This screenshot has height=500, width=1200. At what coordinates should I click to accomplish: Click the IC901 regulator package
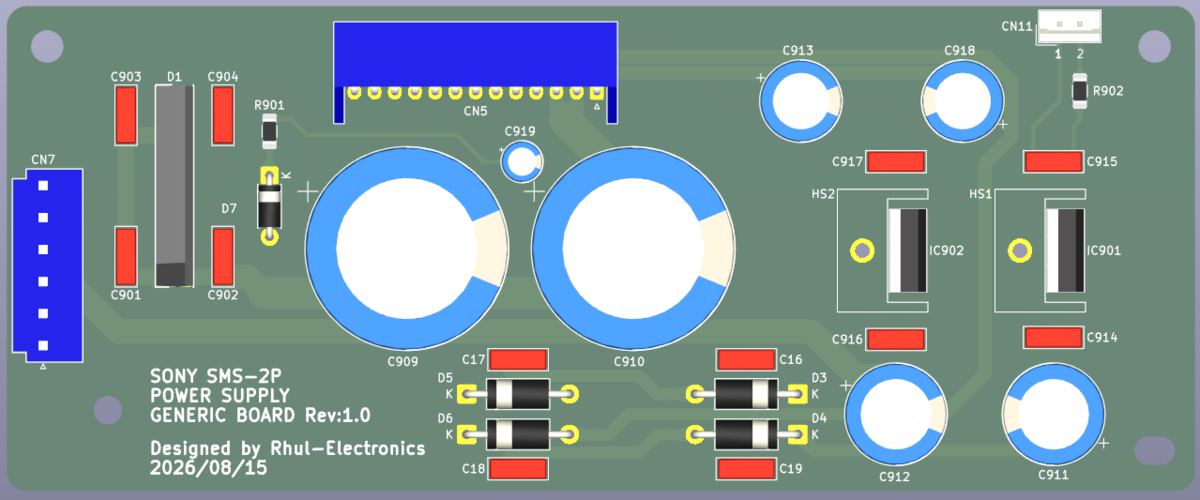point(1065,250)
